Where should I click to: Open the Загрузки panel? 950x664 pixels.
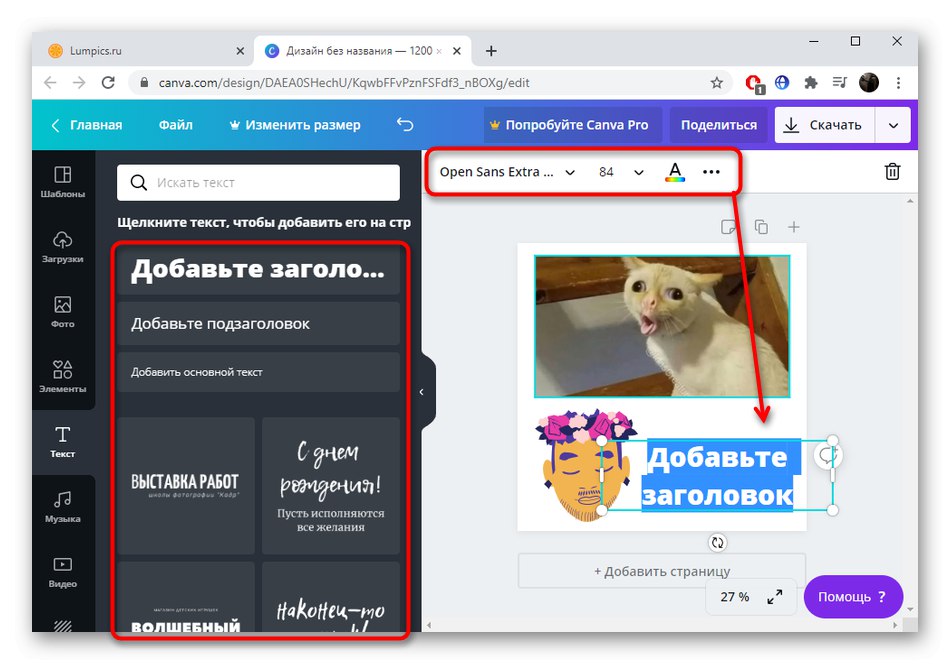coord(63,245)
